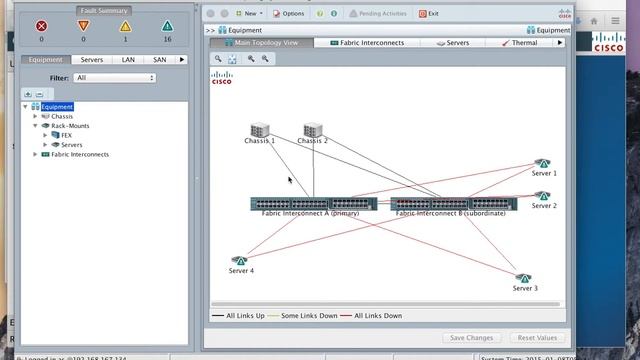Click the browser home icon behind the window
Viewport: 640px width, 360px height.
point(594,21)
